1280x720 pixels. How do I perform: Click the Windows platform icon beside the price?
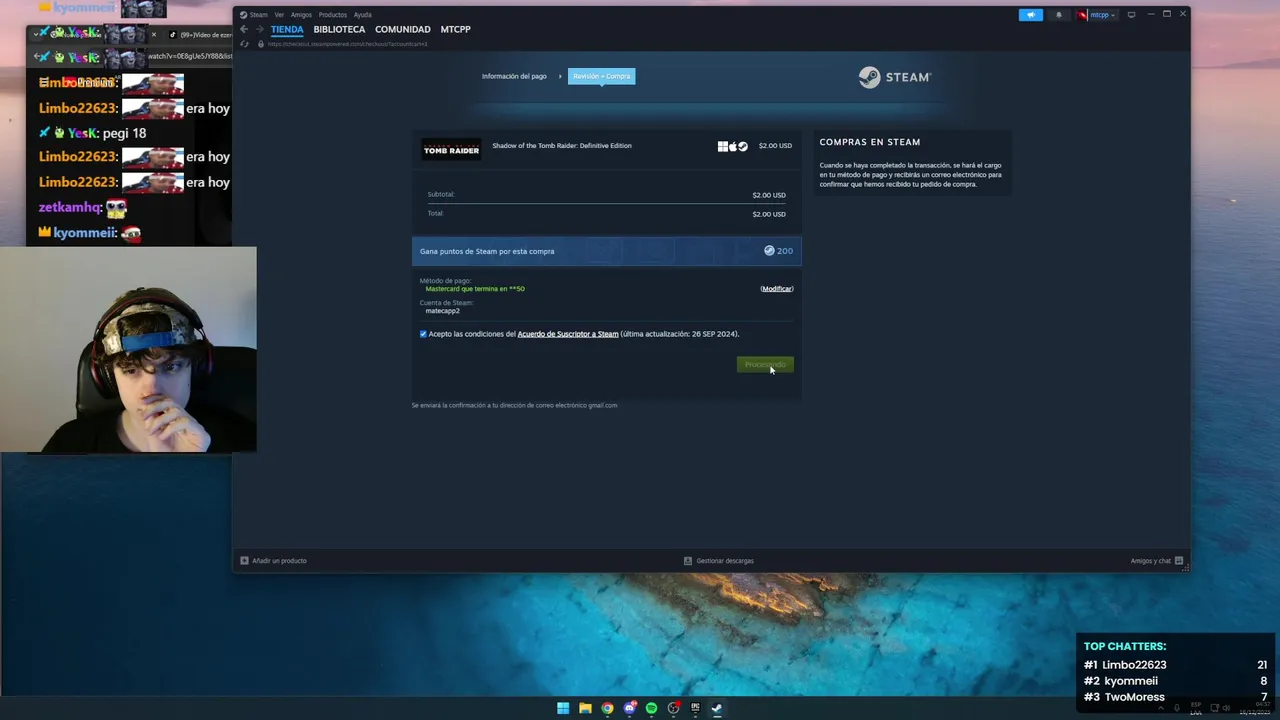click(x=722, y=146)
